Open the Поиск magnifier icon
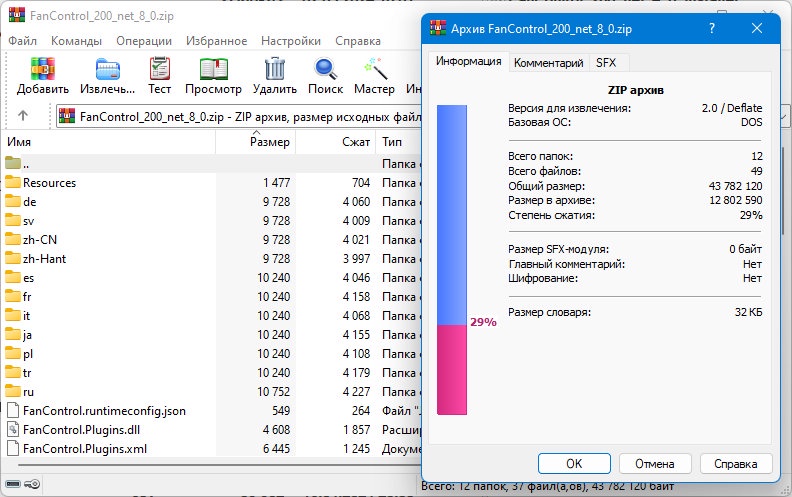This screenshot has width=792, height=497. click(x=326, y=69)
